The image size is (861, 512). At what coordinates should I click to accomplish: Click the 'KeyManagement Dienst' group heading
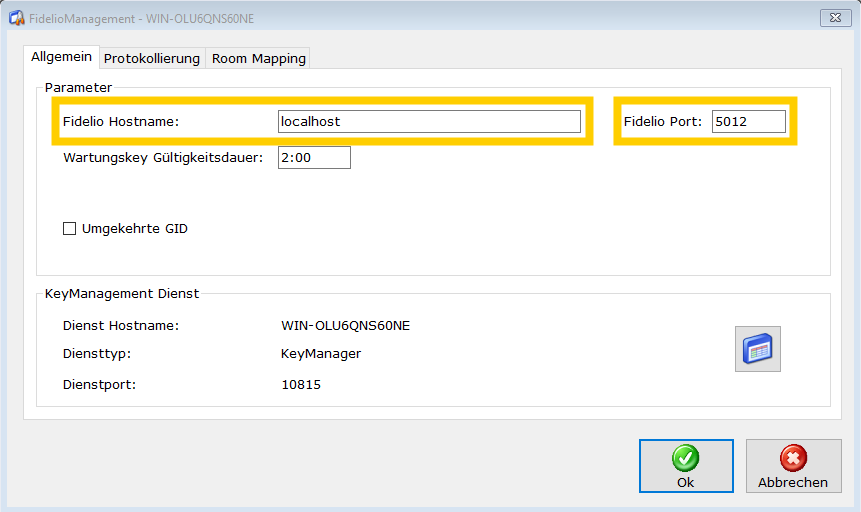(x=122, y=294)
